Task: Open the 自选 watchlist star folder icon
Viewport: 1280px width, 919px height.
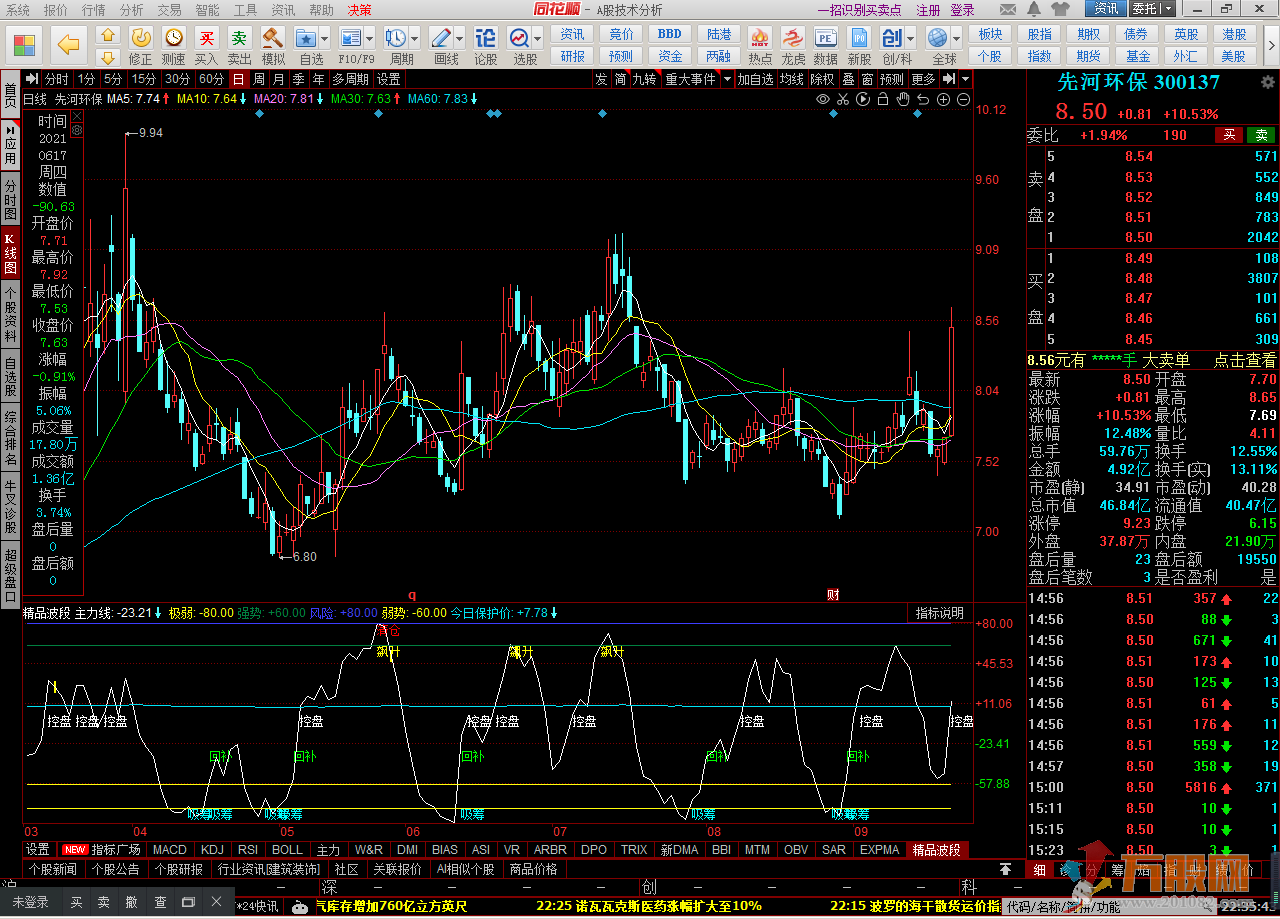Action: [305, 38]
